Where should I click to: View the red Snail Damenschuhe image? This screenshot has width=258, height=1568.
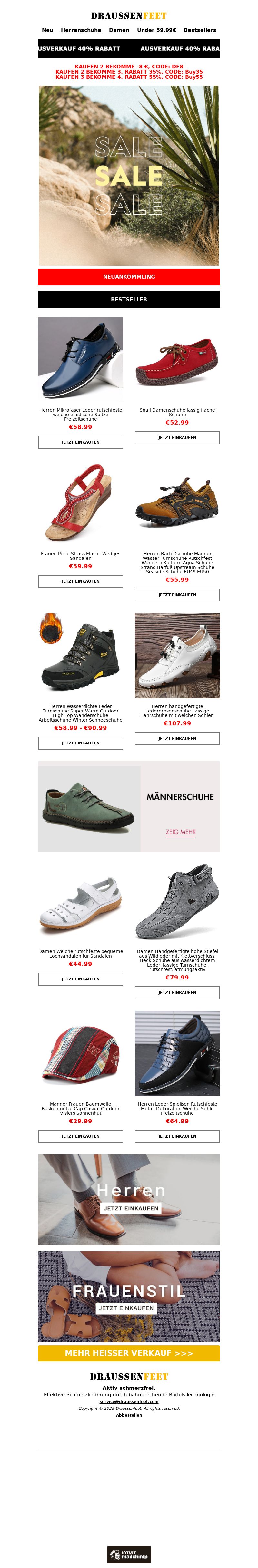pyautogui.click(x=177, y=359)
